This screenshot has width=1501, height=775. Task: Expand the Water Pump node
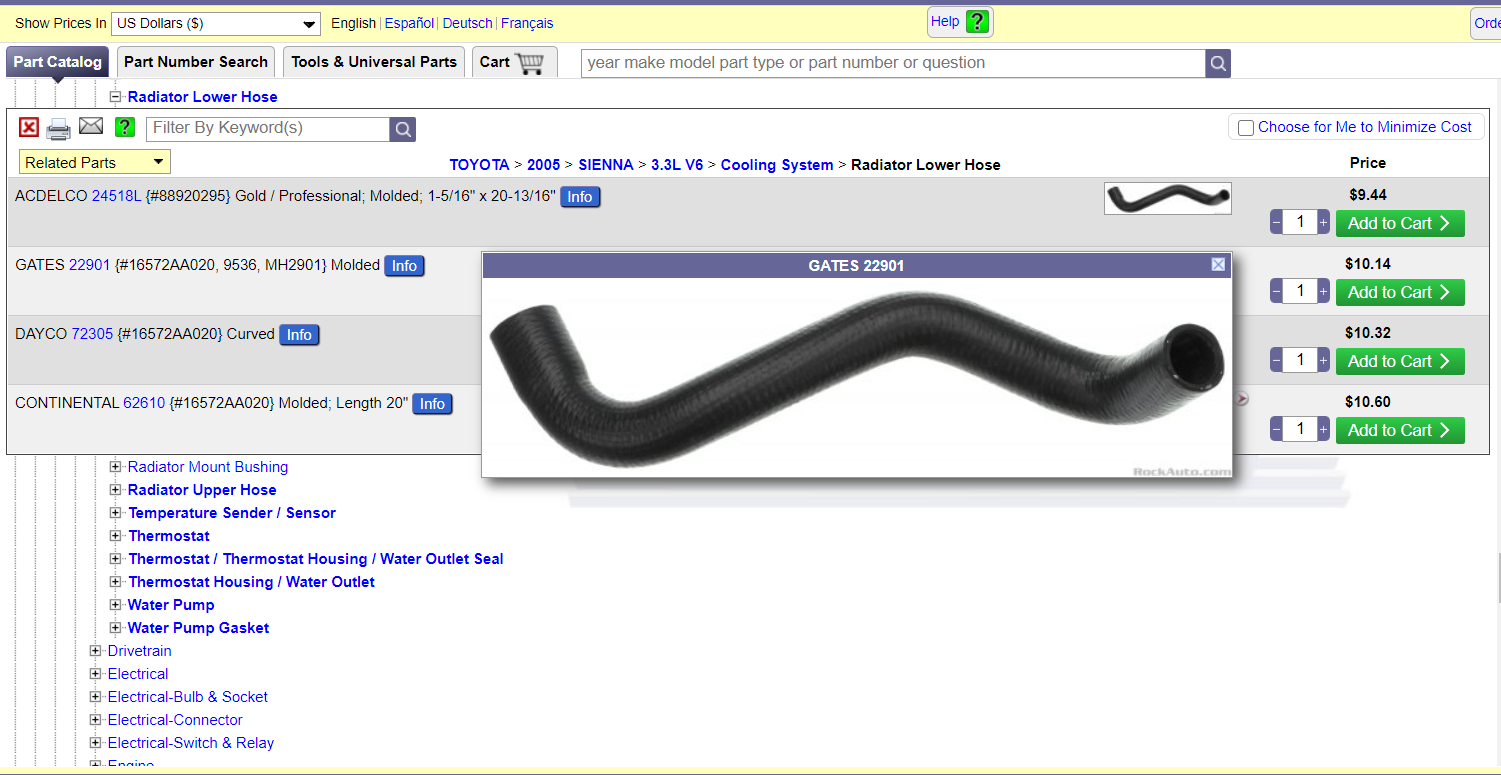point(115,605)
